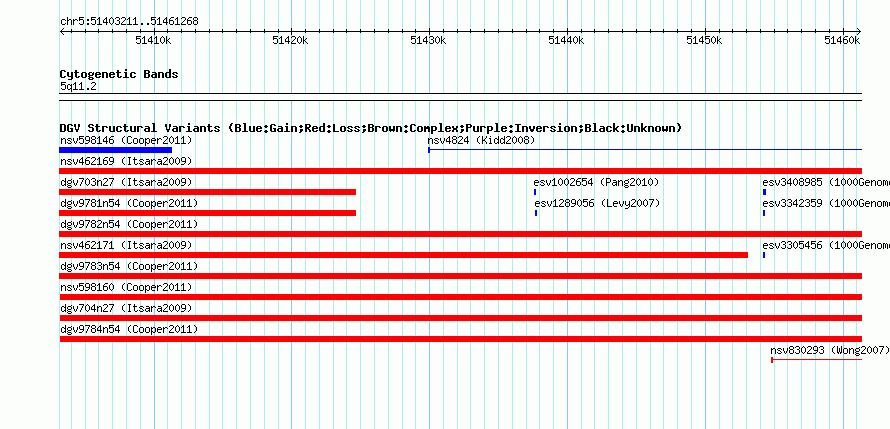This screenshot has height=429, width=890.
Task: Select the 5q11.2 band label
Action: click(78, 87)
